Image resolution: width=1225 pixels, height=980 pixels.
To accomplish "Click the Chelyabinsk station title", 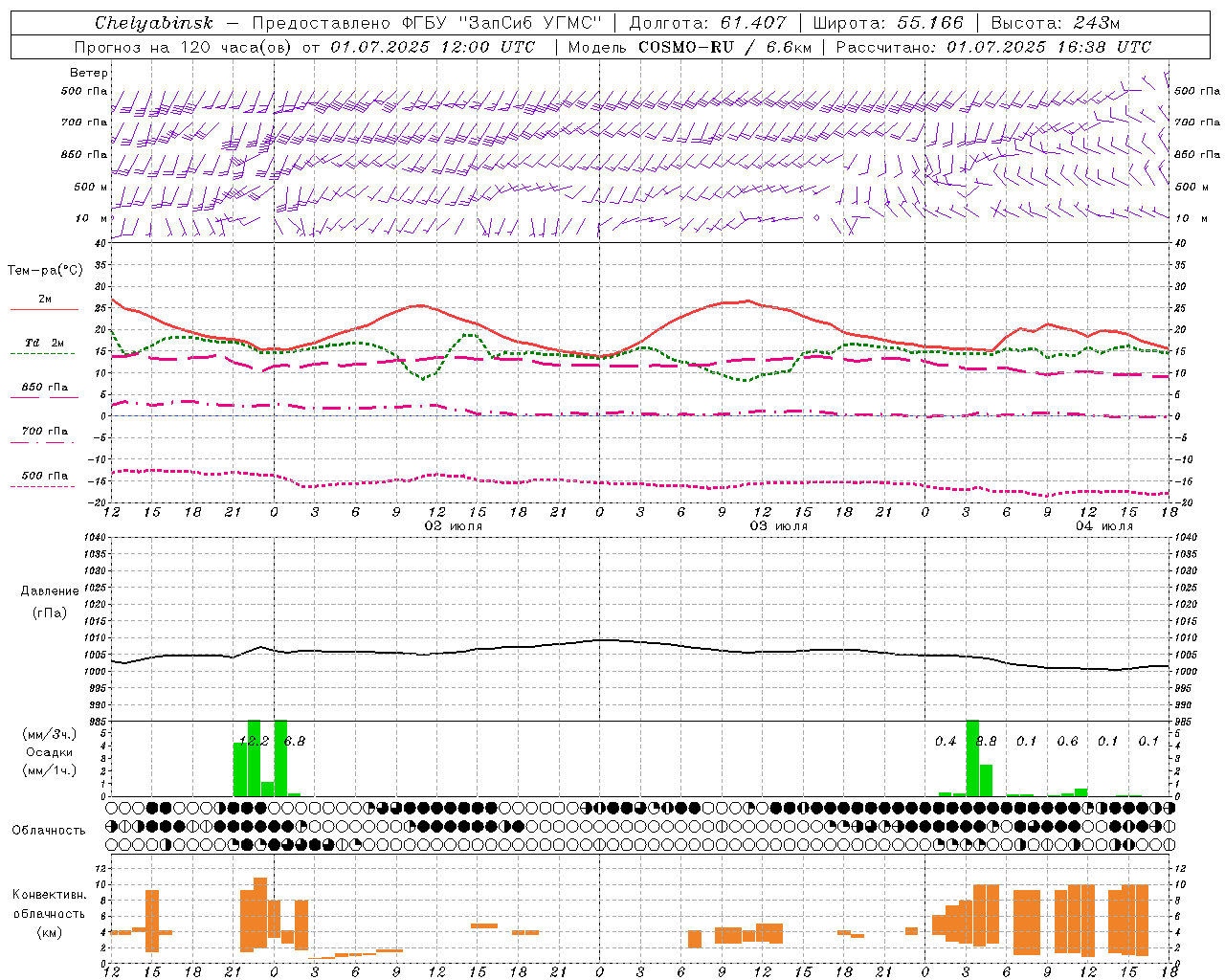I will [153, 23].
